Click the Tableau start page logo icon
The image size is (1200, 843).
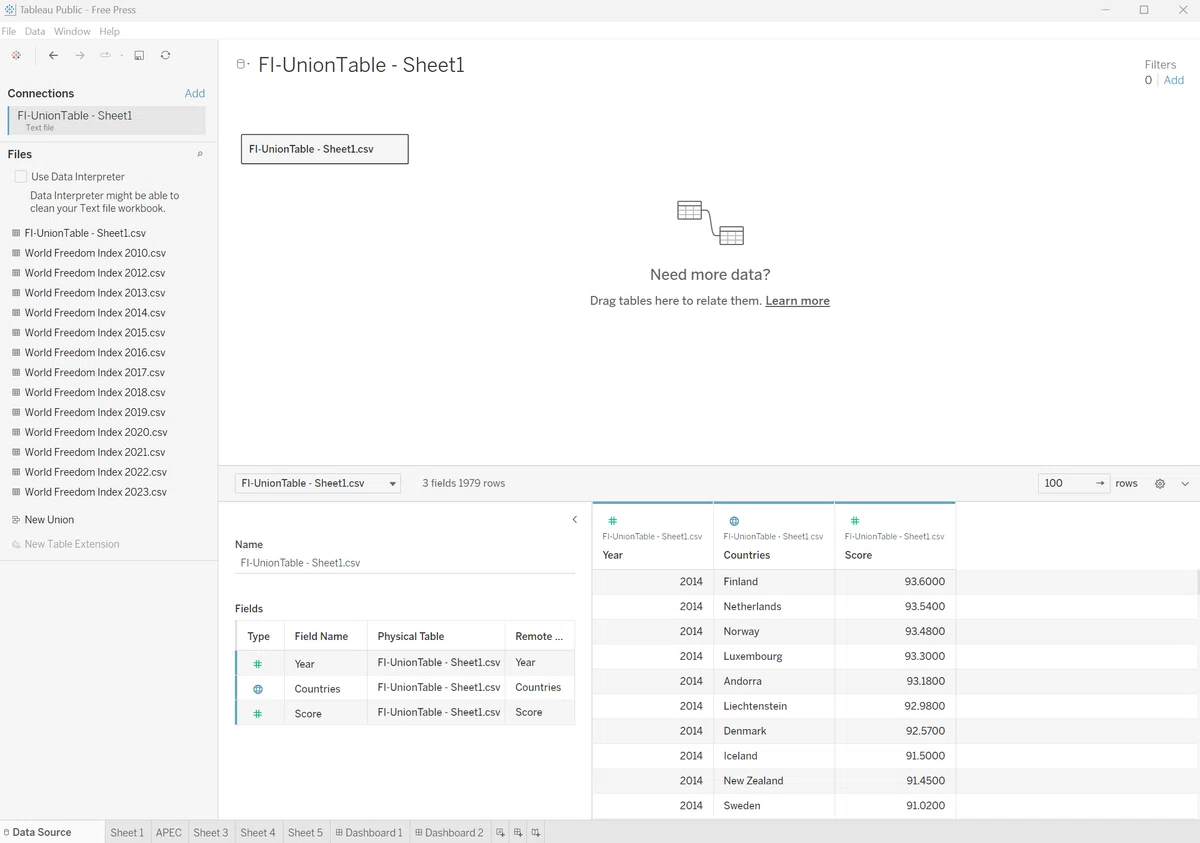coord(16,55)
